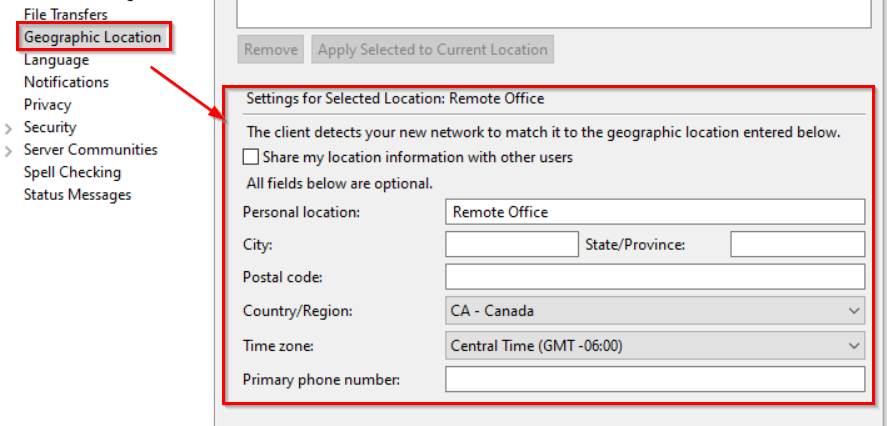Click the State/Province input field
This screenshot has height=426, width=887.
[x=797, y=244]
